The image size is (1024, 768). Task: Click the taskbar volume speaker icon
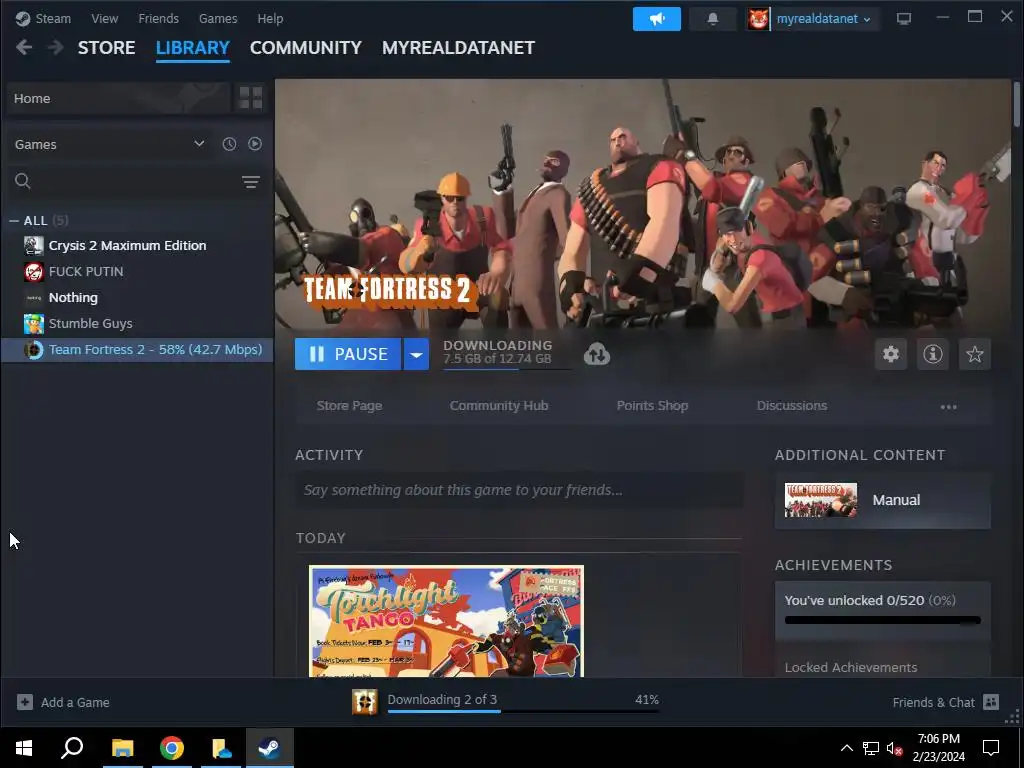click(x=894, y=748)
